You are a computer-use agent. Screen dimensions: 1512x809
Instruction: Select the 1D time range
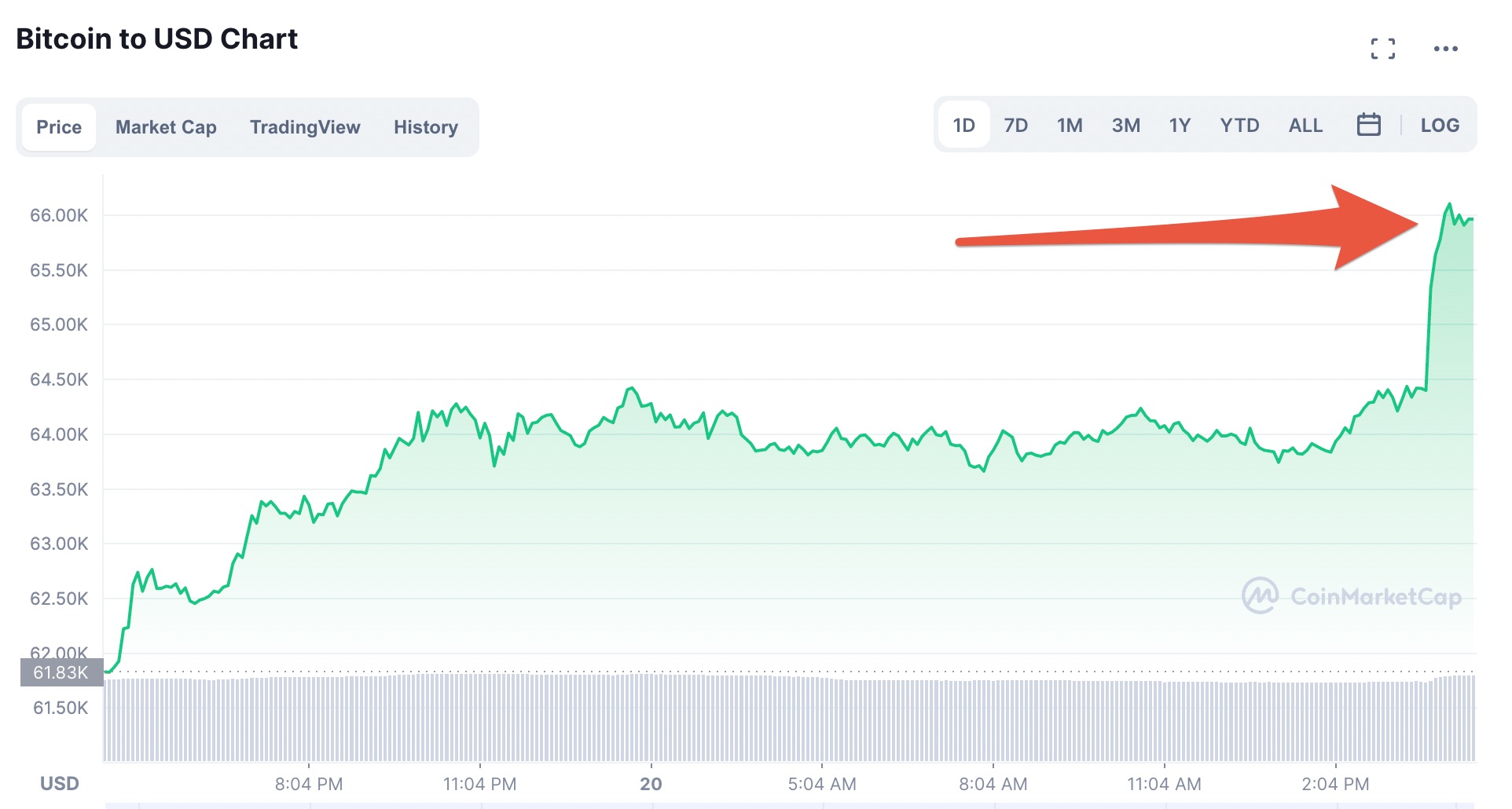[x=964, y=125]
